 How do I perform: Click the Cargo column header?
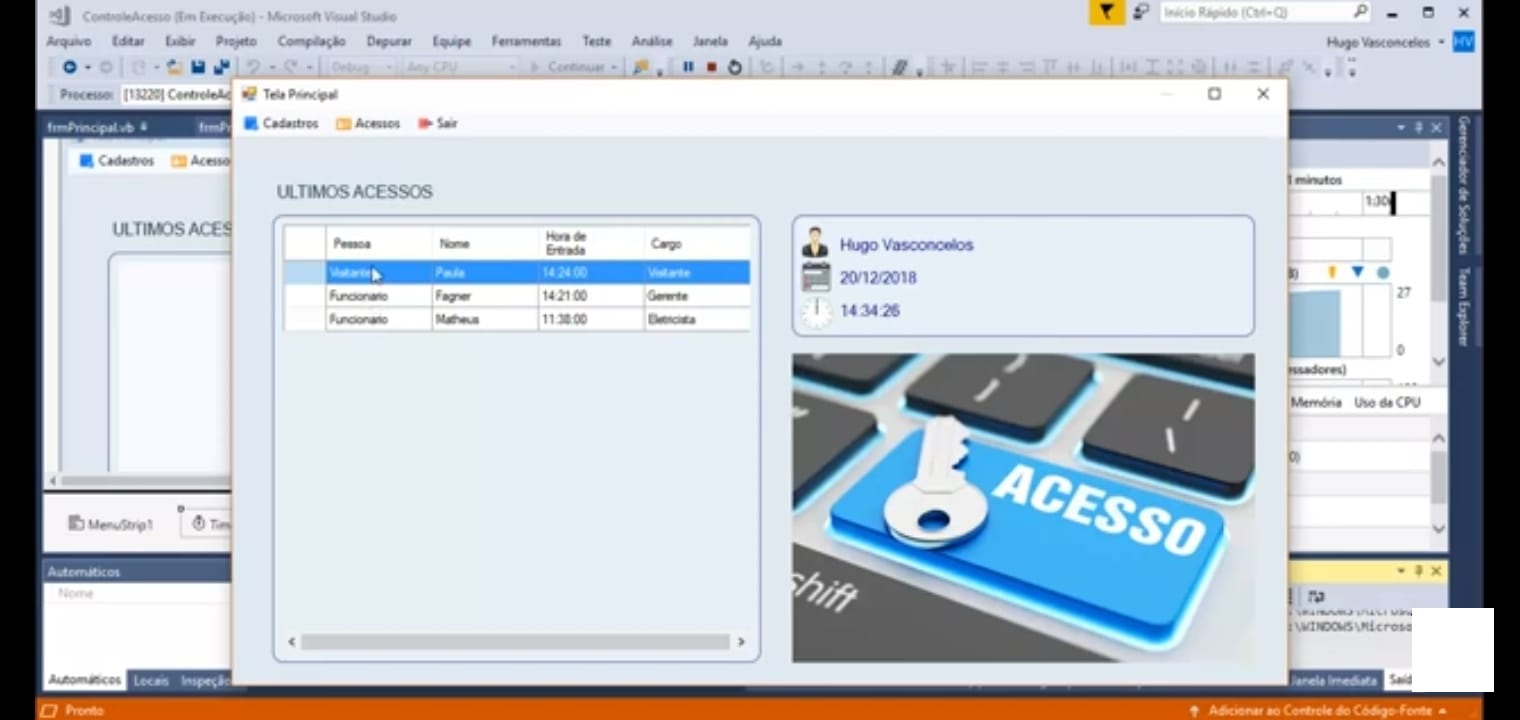click(697, 243)
